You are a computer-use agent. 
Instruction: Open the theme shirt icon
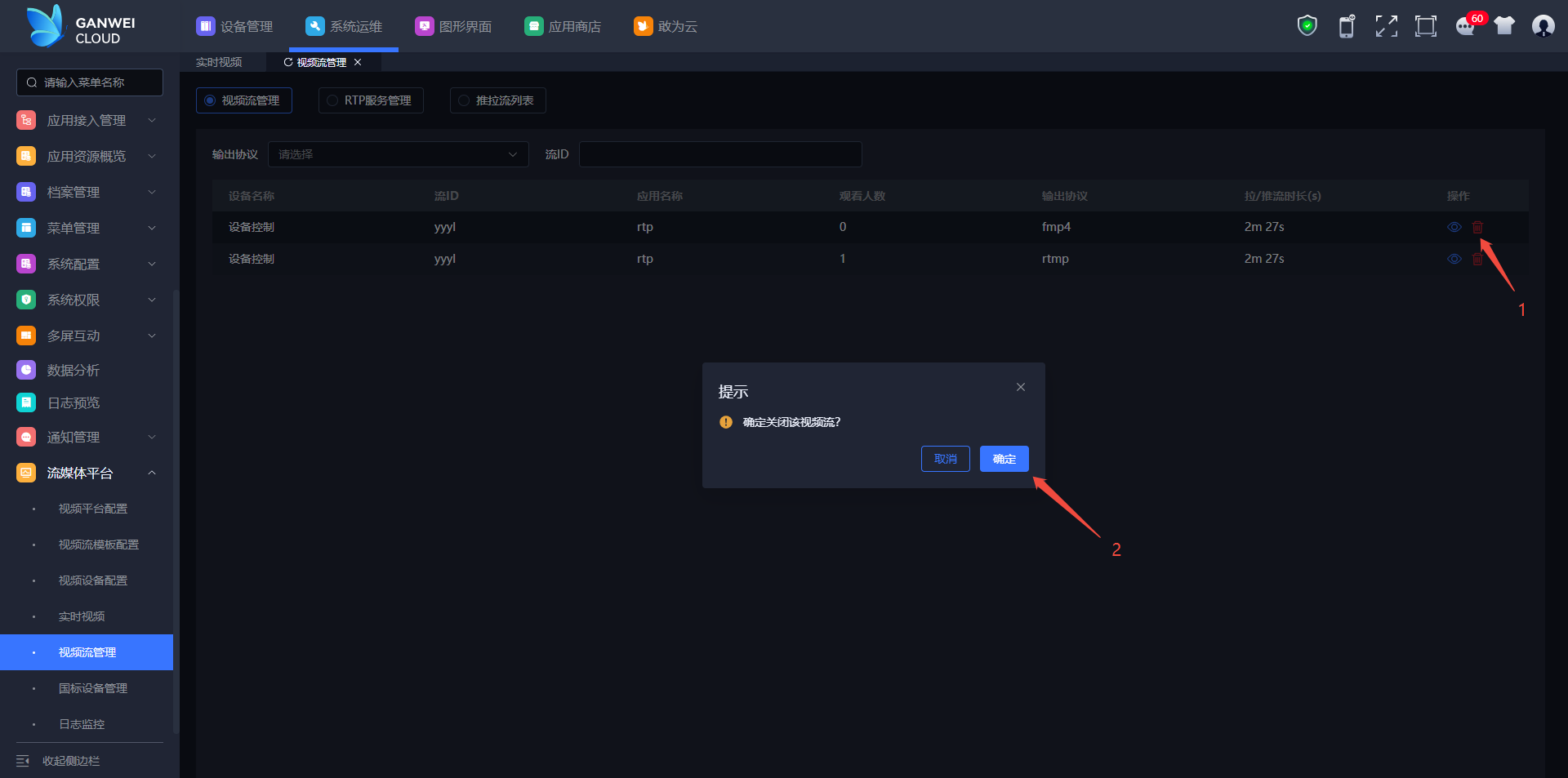1504,26
